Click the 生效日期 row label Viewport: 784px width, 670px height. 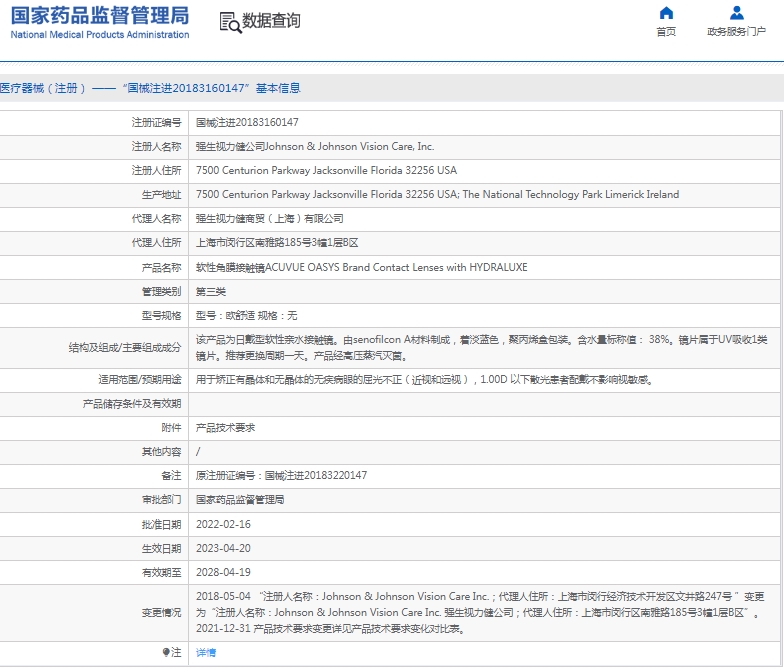point(162,548)
